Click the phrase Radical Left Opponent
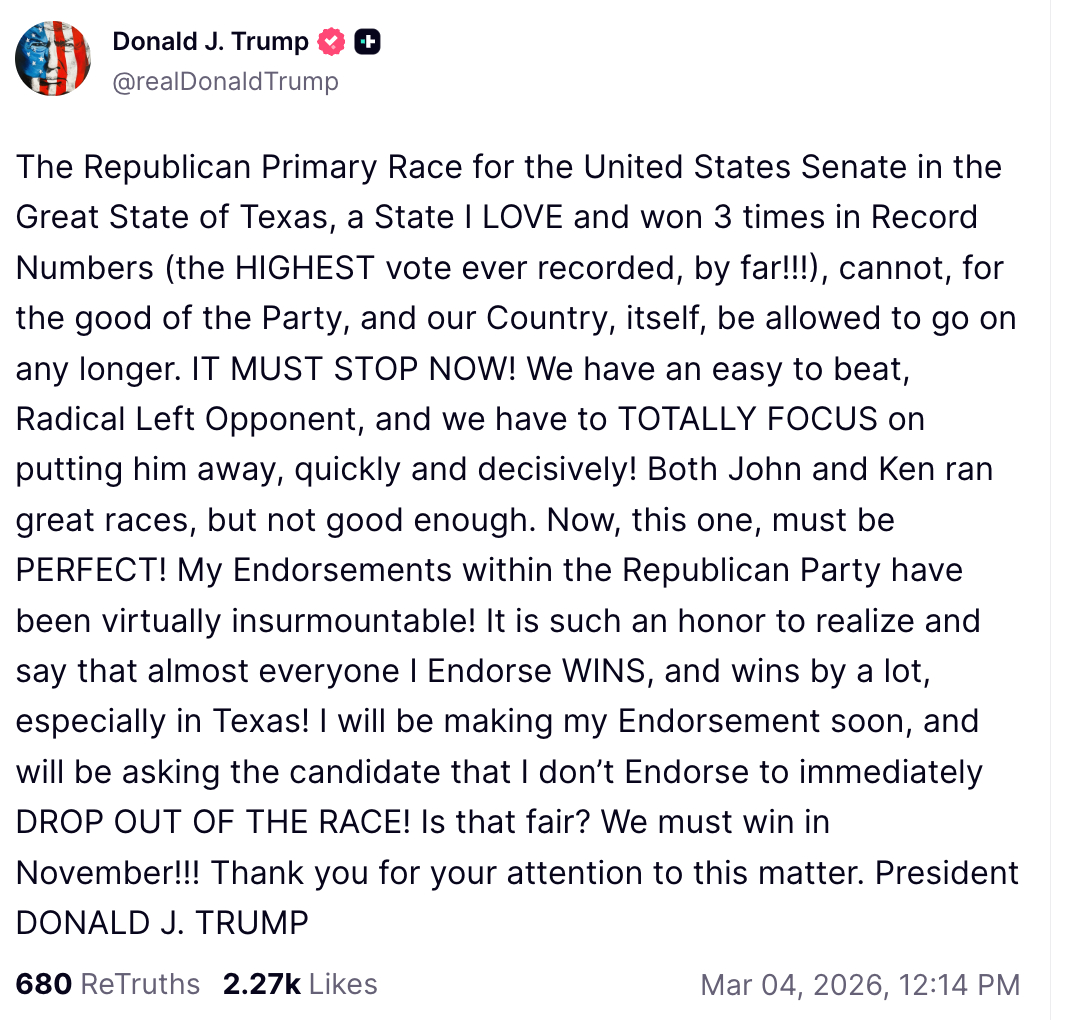The width and height of the screenshot is (1072, 1020). coord(186,419)
